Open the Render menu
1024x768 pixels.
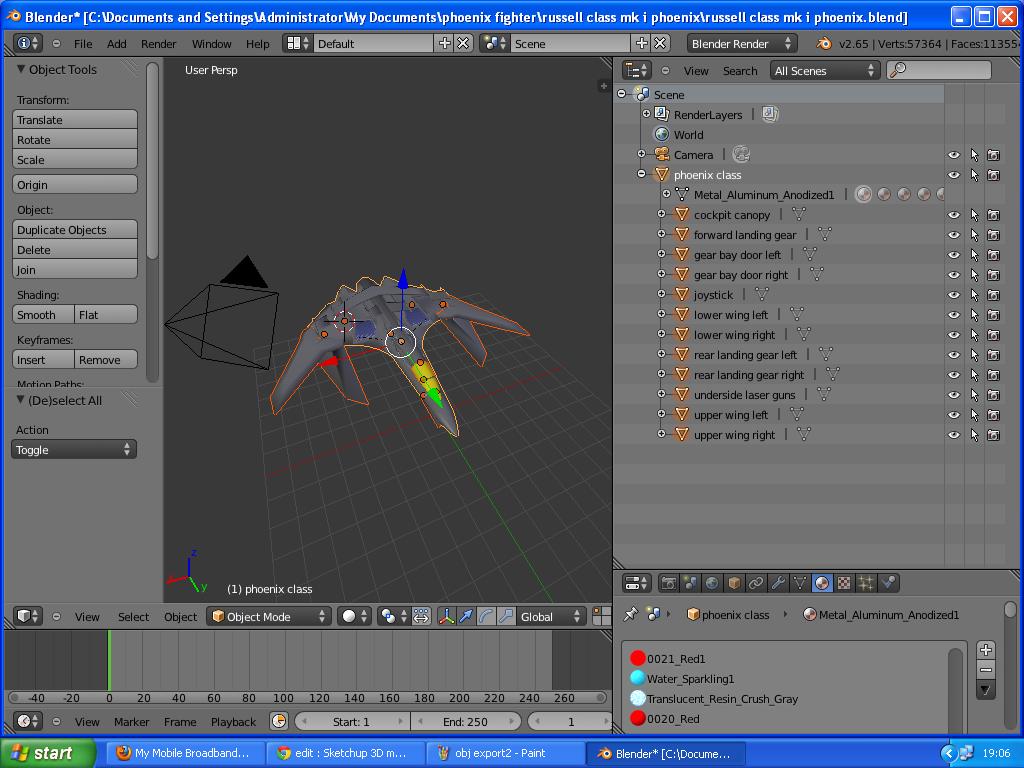point(158,43)
